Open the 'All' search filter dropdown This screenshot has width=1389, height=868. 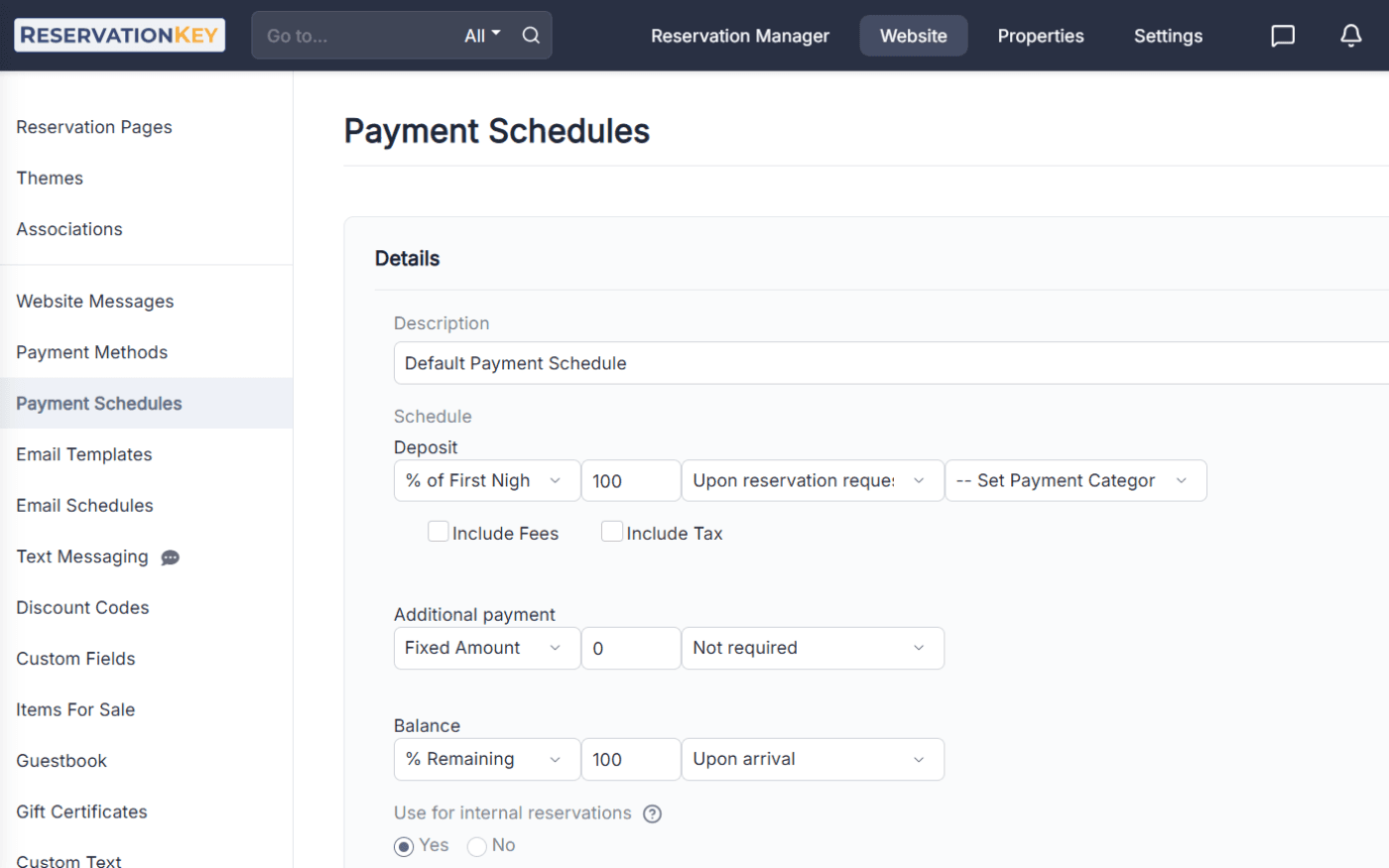(481, 35)
